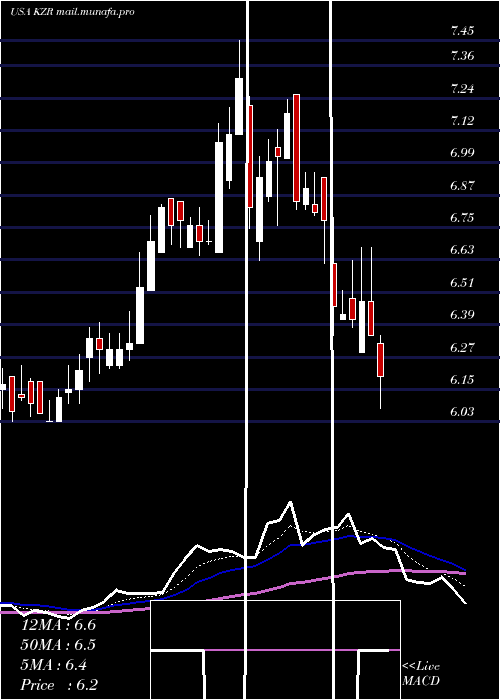500x700 pixels.
Task: Click the 6.27 price axis label
Action: (462, 347)
